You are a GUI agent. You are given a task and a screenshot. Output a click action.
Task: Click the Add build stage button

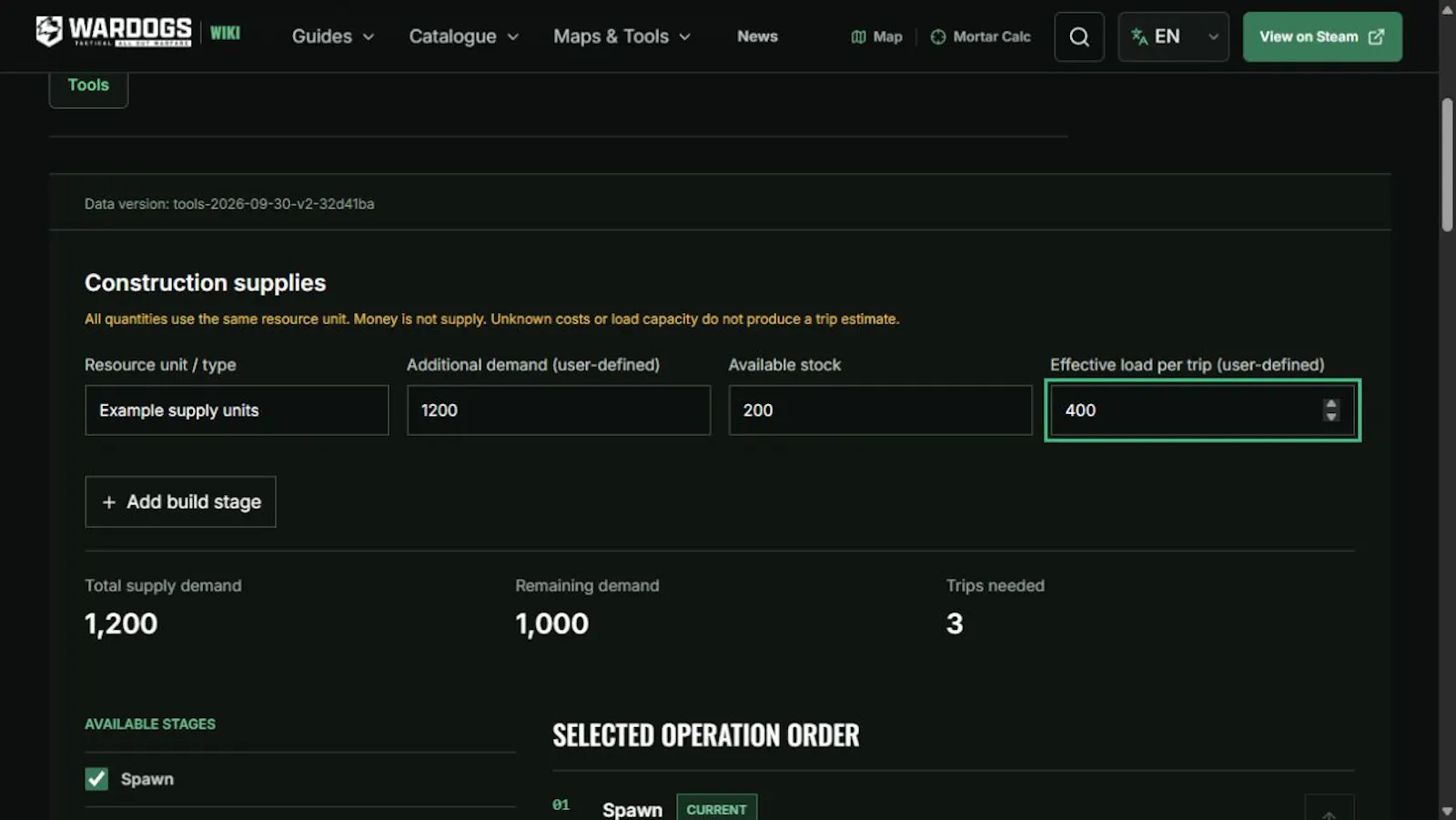(x=180, y=501)
